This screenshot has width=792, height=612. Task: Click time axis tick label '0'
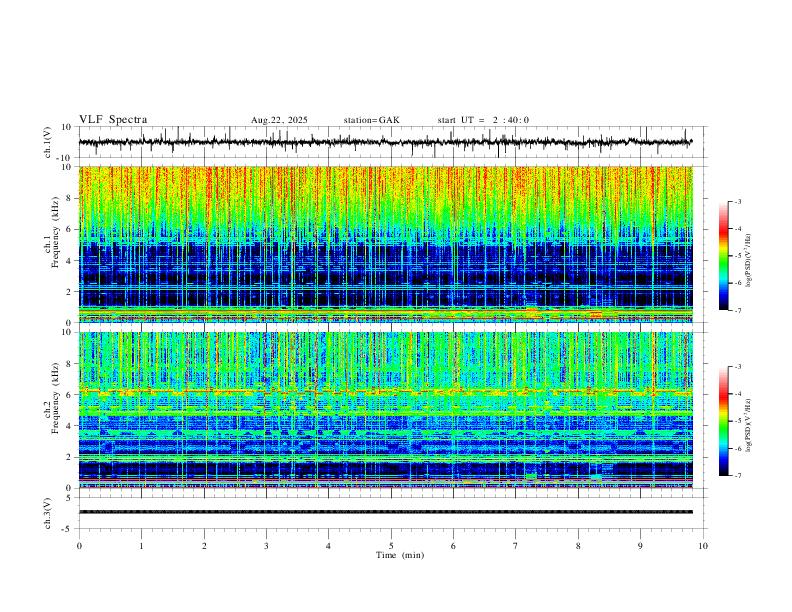pos(79,546)
